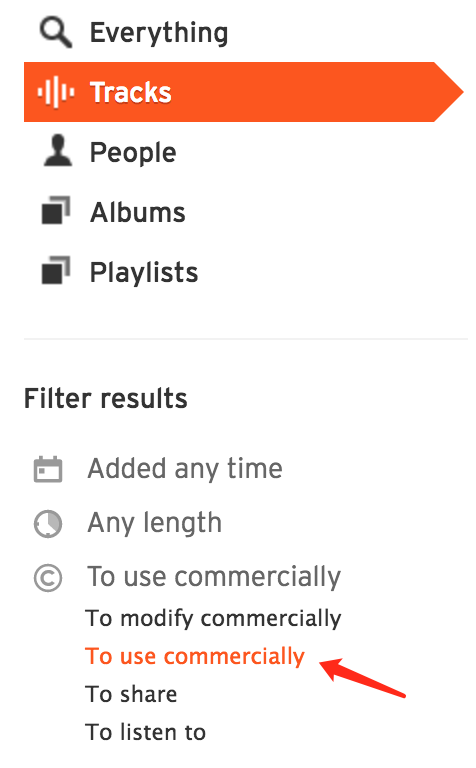Click the clock icon for length filter

[x=48, y=524]
